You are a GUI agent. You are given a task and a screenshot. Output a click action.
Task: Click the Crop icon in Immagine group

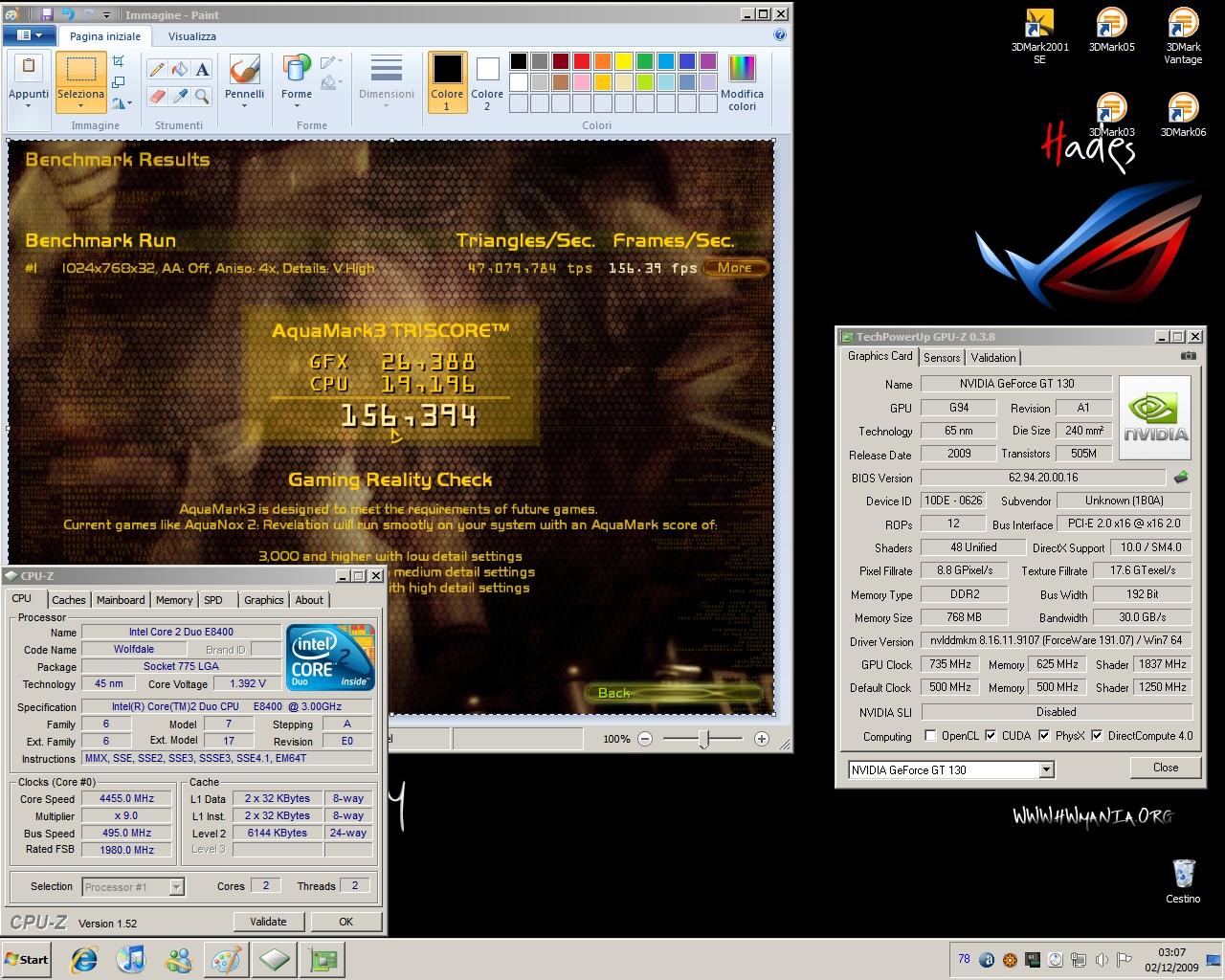[119, 60]
